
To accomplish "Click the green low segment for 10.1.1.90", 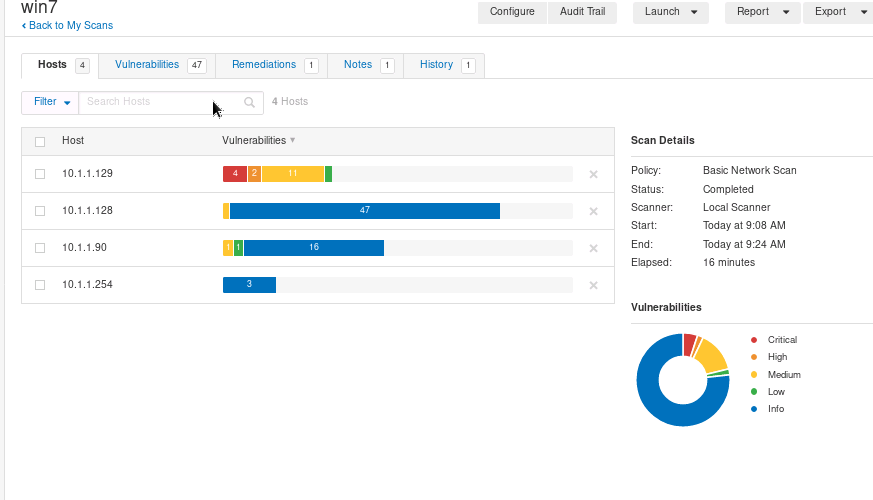I will pyautogui.click(x=238, y=248).
